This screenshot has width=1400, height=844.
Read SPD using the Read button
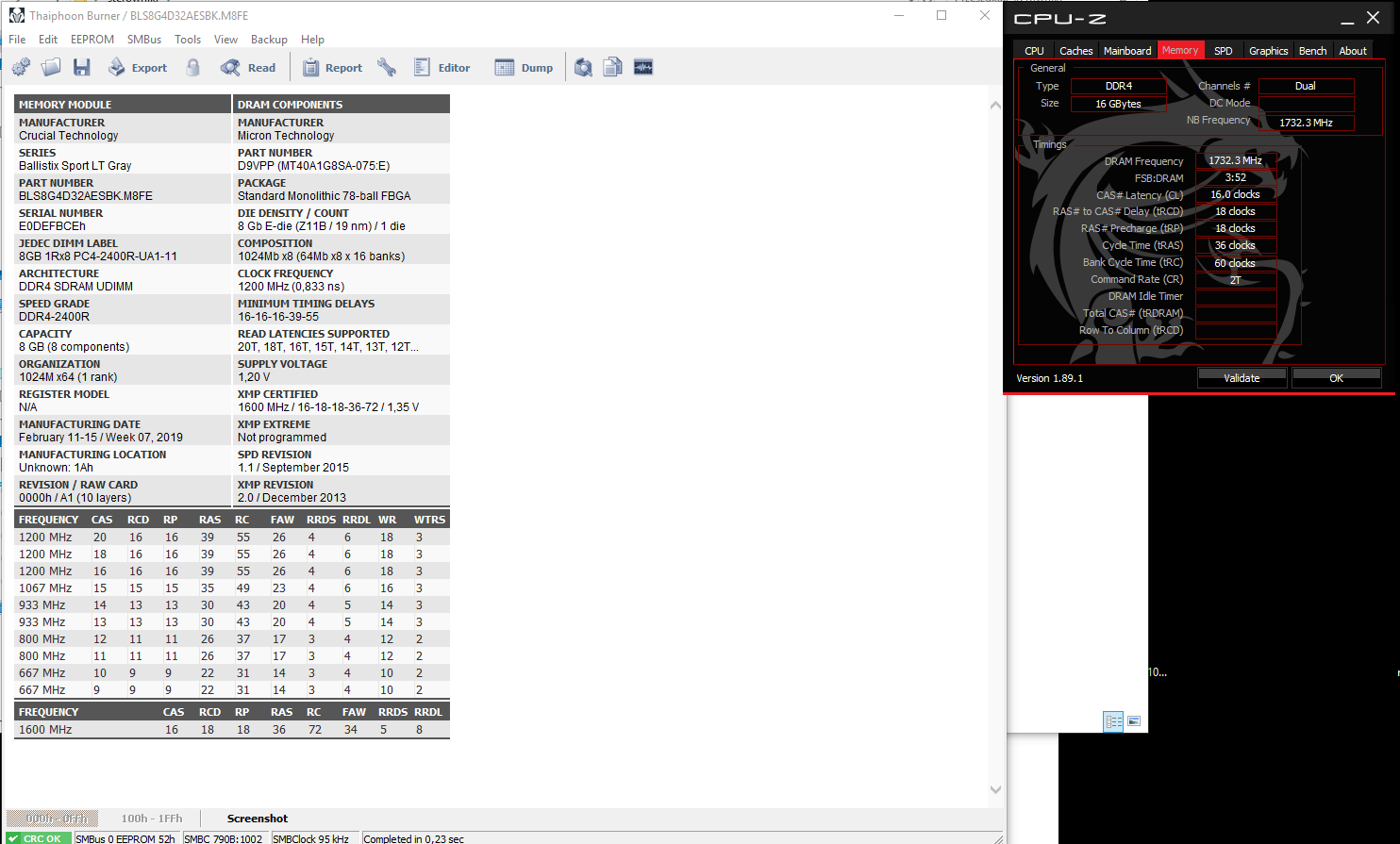tap(248, 67)
